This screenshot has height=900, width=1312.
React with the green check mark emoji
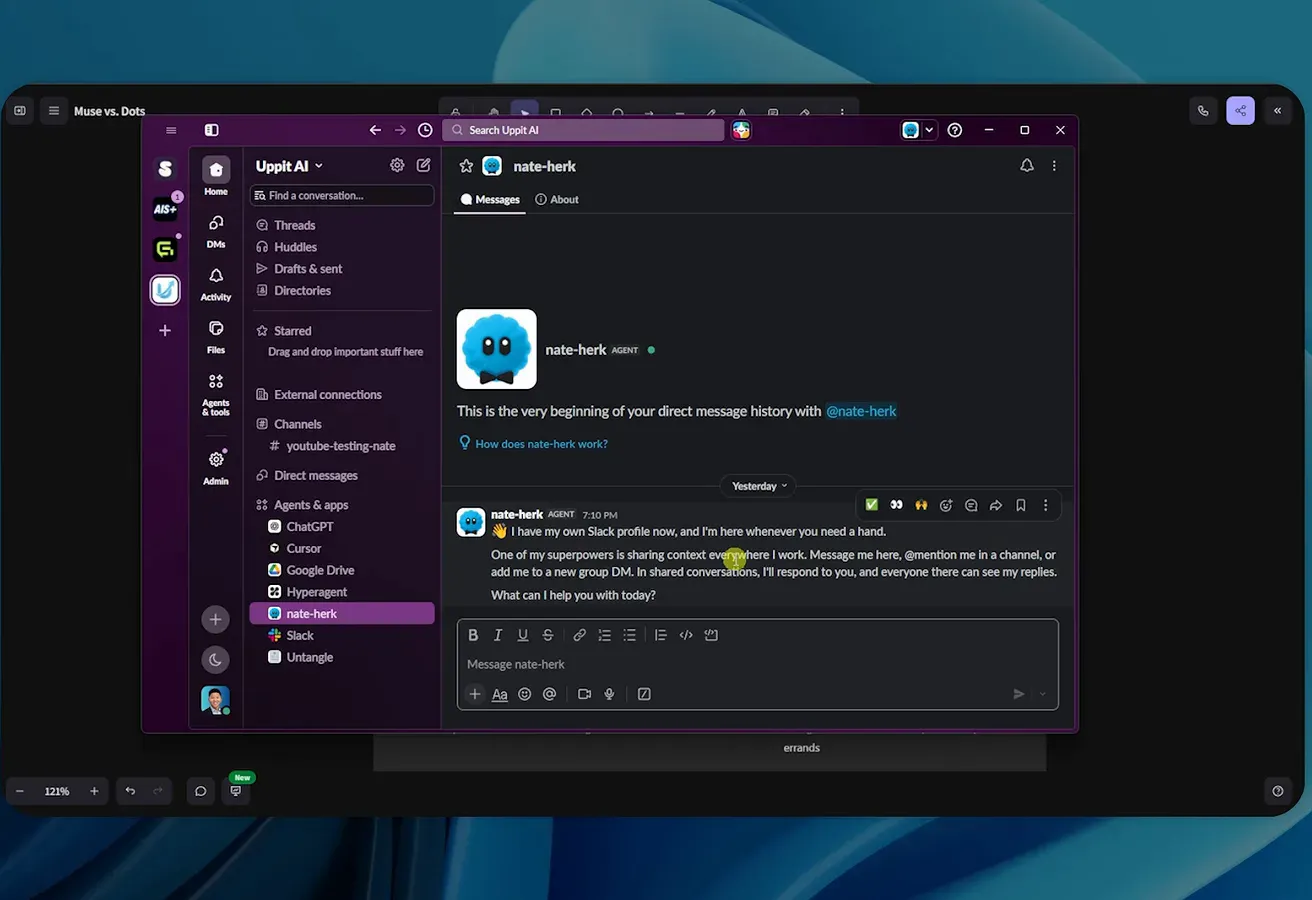pyautogui.click(x=872, y=505)
